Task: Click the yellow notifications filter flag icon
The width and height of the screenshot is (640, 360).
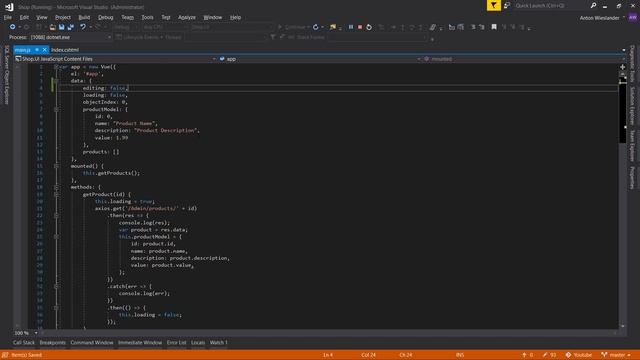Action: click(x=494, y=5)
